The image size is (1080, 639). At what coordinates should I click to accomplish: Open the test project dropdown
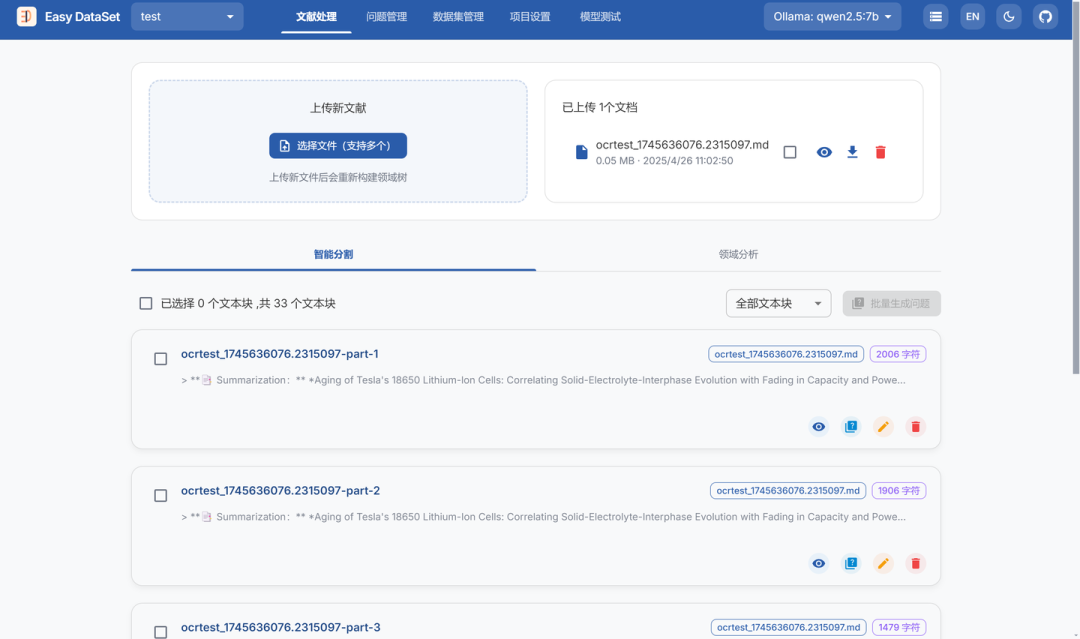(187, 17)
